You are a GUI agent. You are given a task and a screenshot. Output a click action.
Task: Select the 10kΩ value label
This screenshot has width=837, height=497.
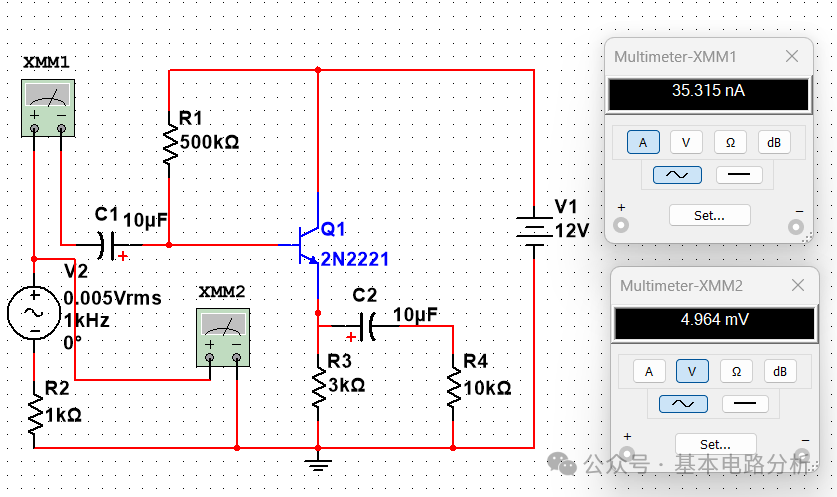[487, 388]
